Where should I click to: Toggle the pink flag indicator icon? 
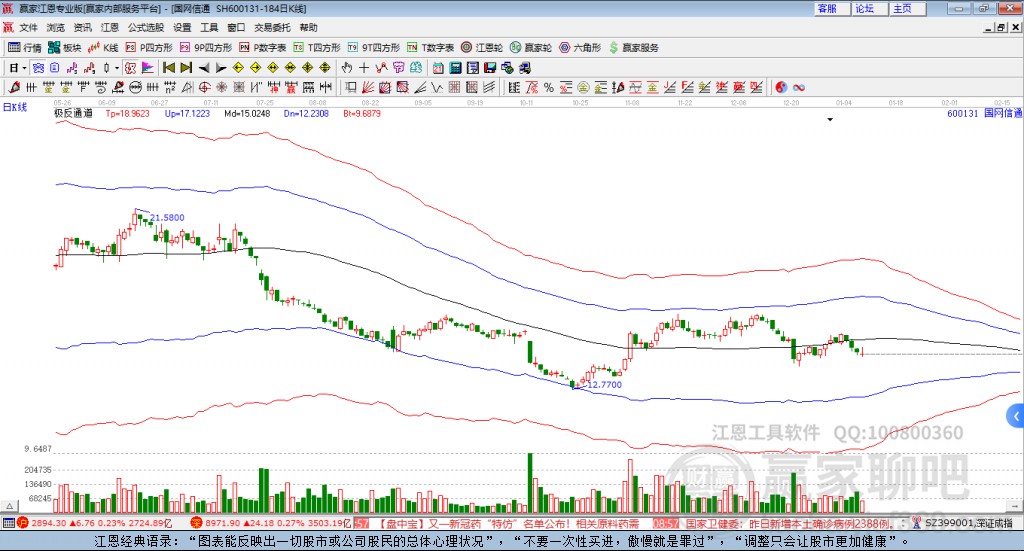(148, 68)
